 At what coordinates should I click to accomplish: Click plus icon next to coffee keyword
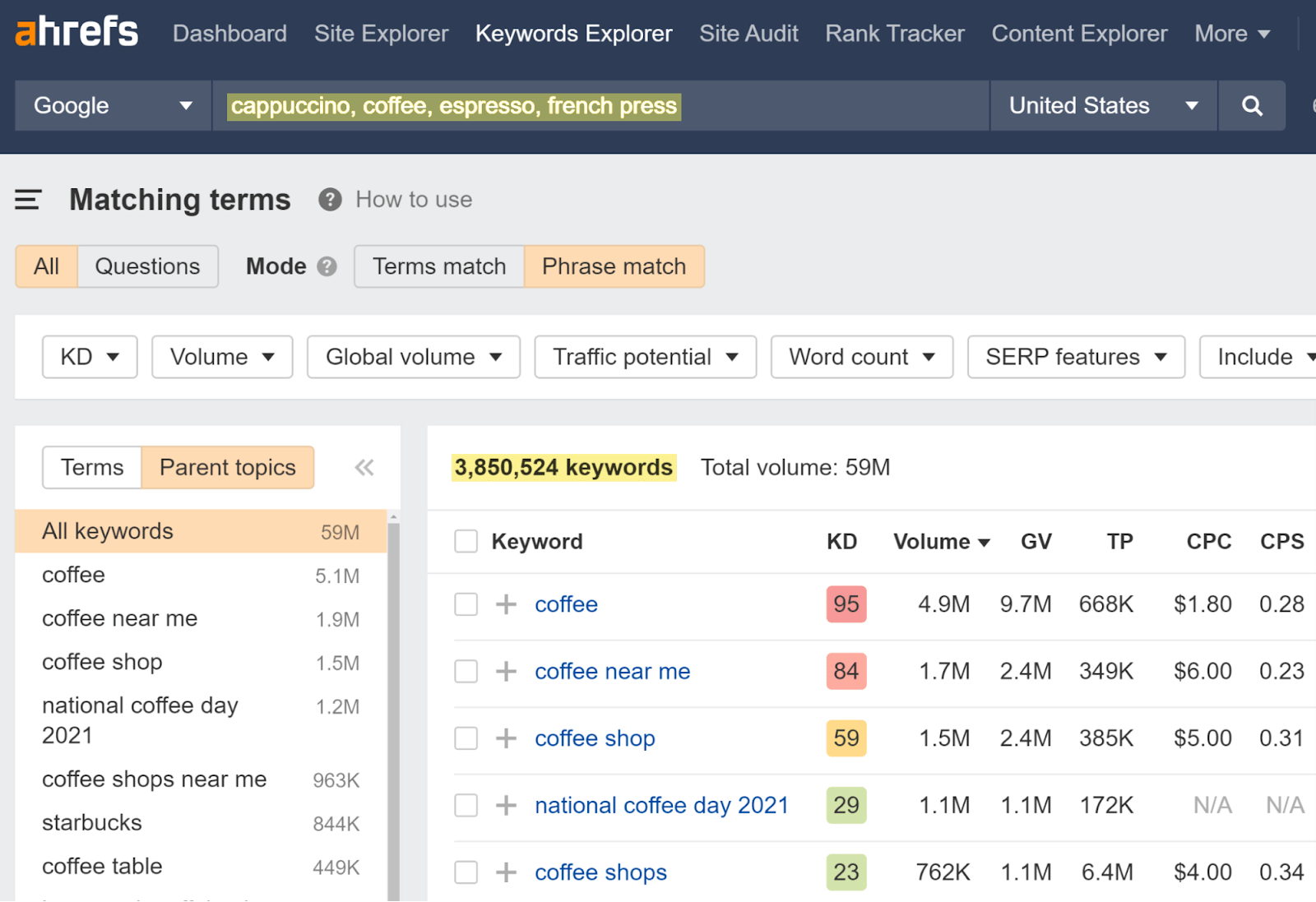pos(506,604)
